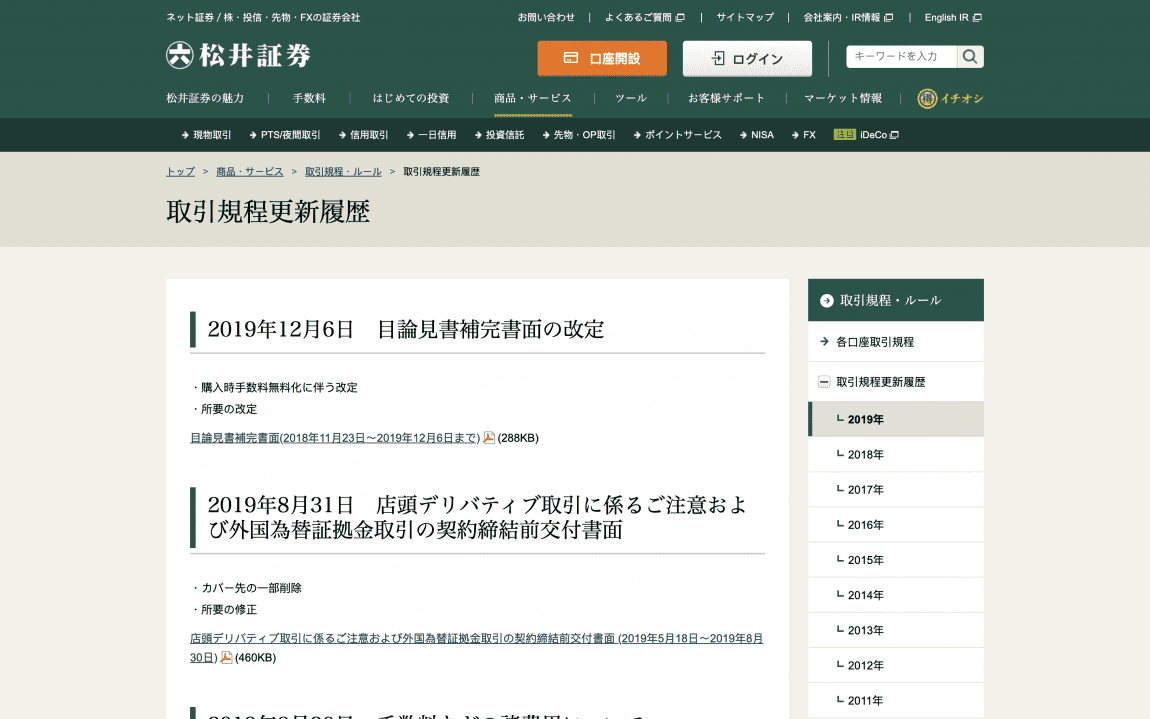Go to トップ in breadcrumb

180,172
